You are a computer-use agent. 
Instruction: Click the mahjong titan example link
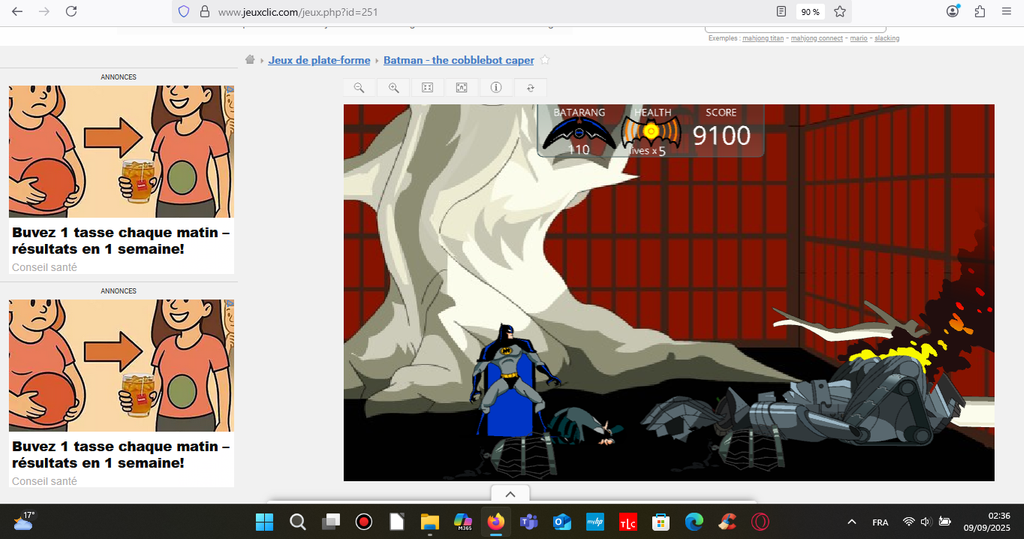click(763, 39)
